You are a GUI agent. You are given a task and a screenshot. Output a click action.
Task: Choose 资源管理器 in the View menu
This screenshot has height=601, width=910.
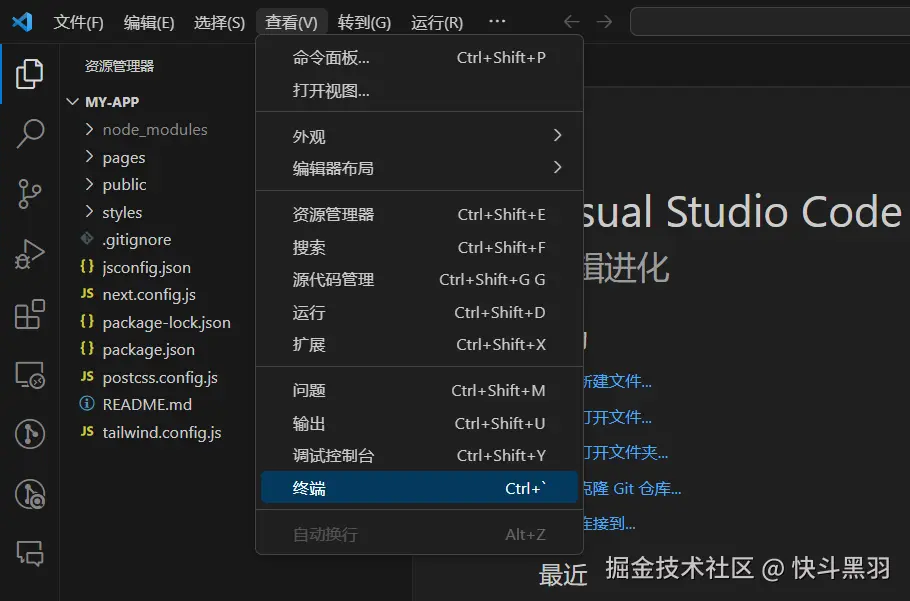click(x=419, y=215)
